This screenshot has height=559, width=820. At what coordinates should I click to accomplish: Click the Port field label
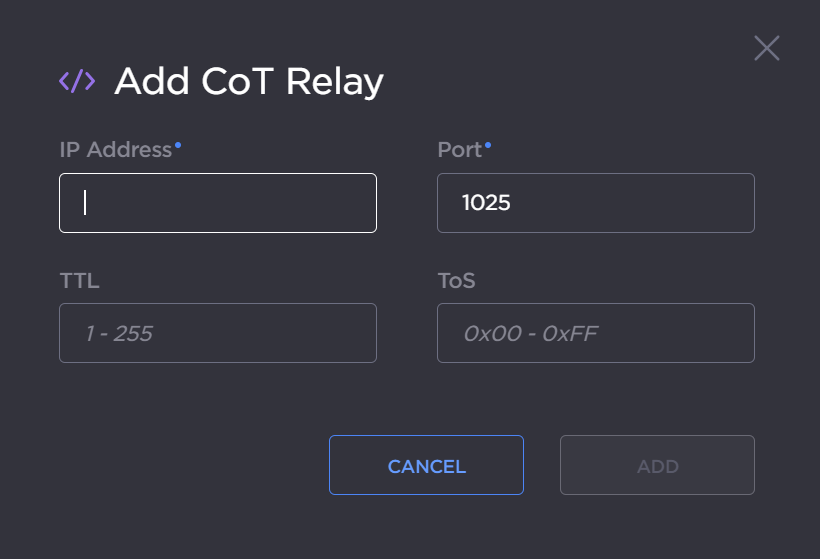pyautogui.click(x=459, y=150)
